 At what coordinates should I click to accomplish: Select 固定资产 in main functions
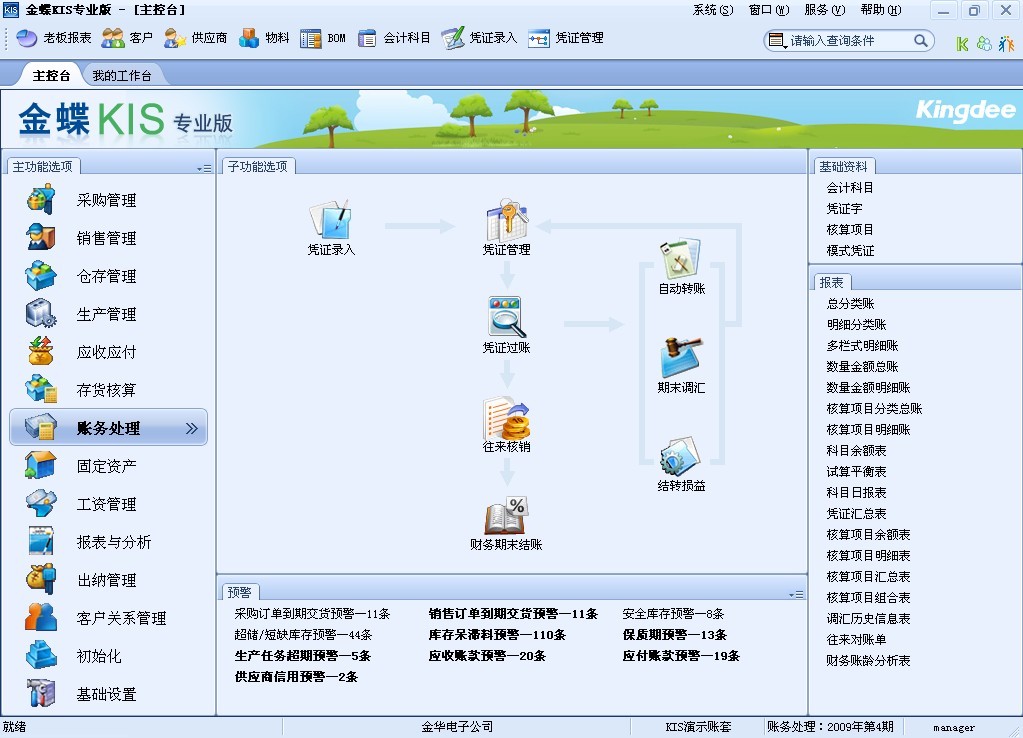point(107,466)
